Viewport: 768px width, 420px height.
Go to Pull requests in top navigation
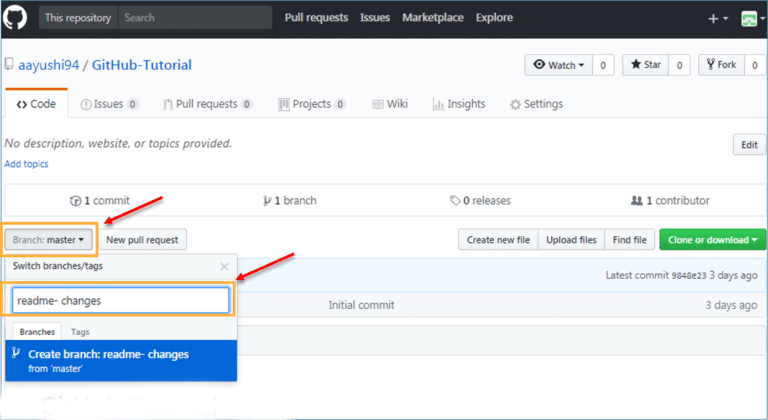pos(316,18)
